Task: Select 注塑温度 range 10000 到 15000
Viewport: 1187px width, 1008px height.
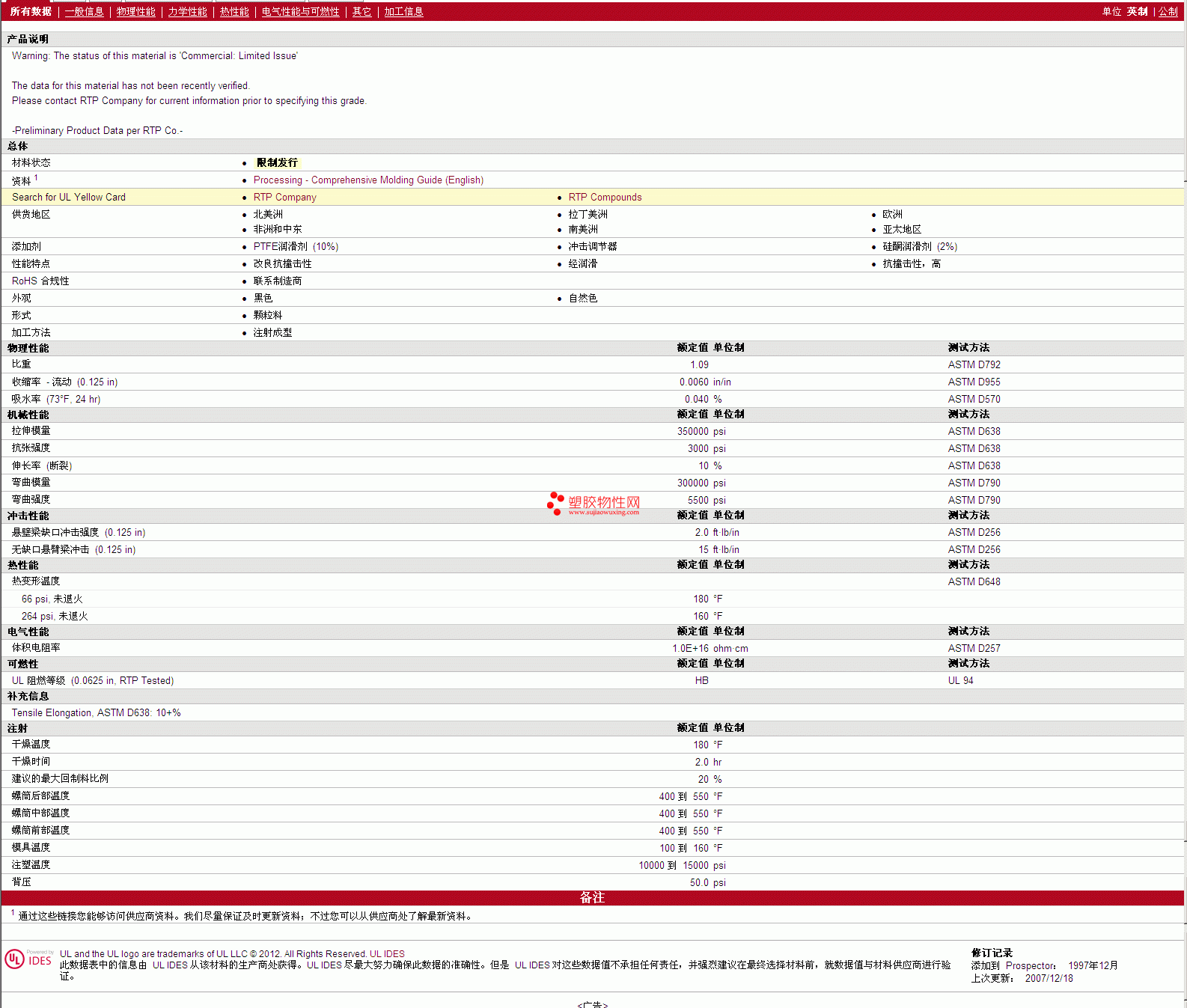Action: click(x=674, y=866)
